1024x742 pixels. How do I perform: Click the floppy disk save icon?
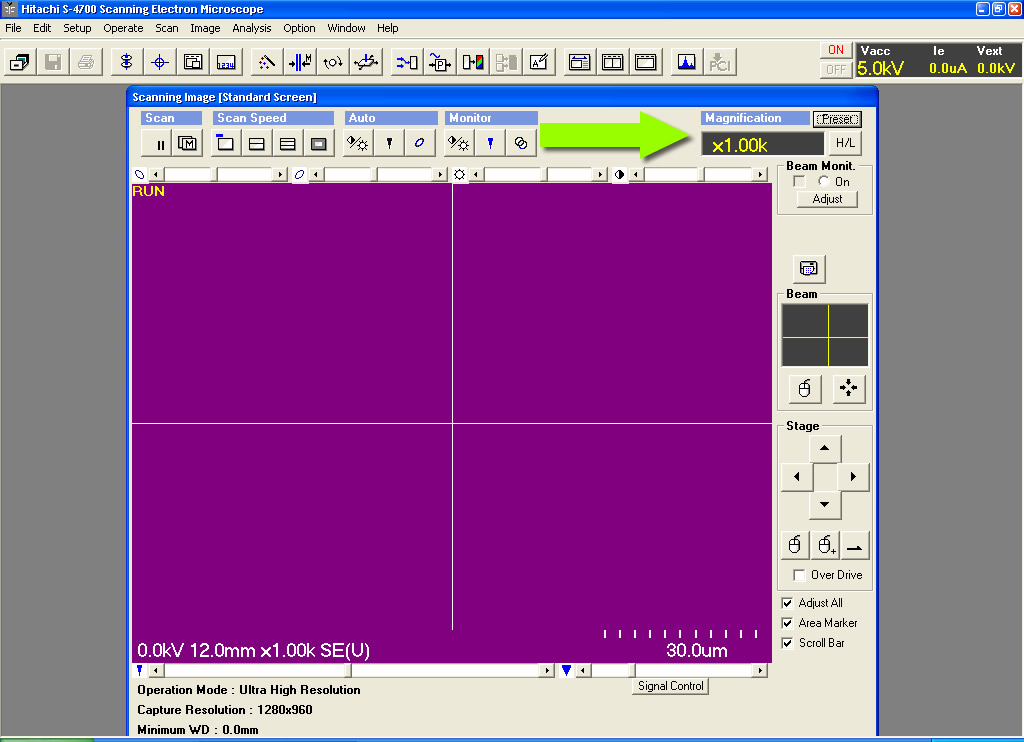point(53,62)
